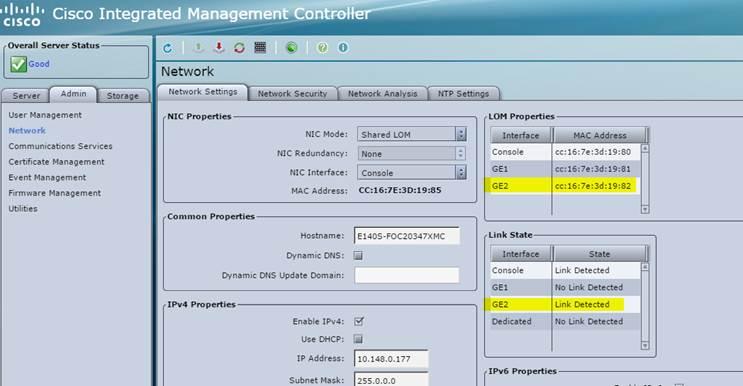The image size is (743, 386).
Task: Select Console row in Link State table
Action: pos(565,270)
